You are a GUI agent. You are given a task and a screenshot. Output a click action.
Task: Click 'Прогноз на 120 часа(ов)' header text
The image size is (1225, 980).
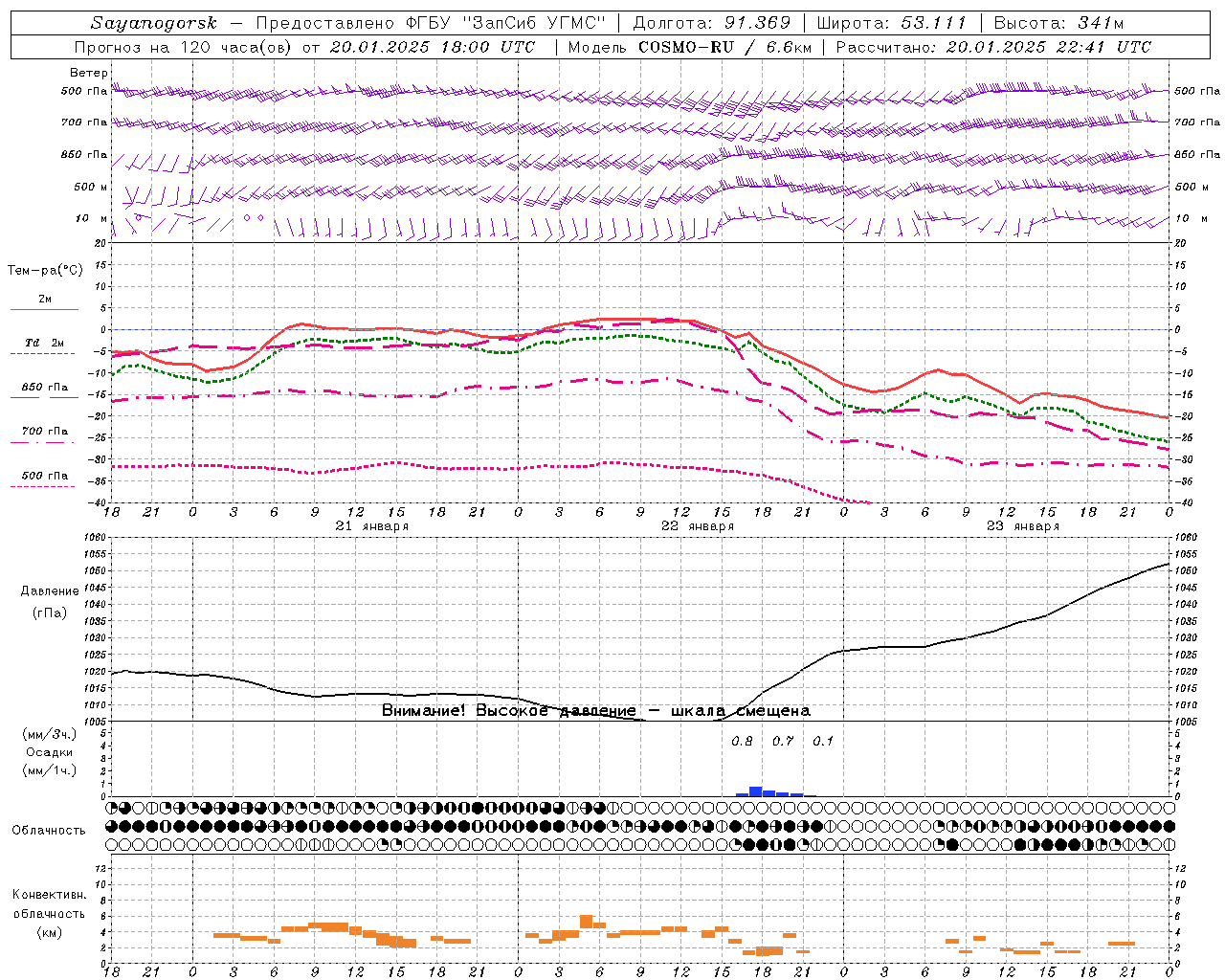click(184, 47)
